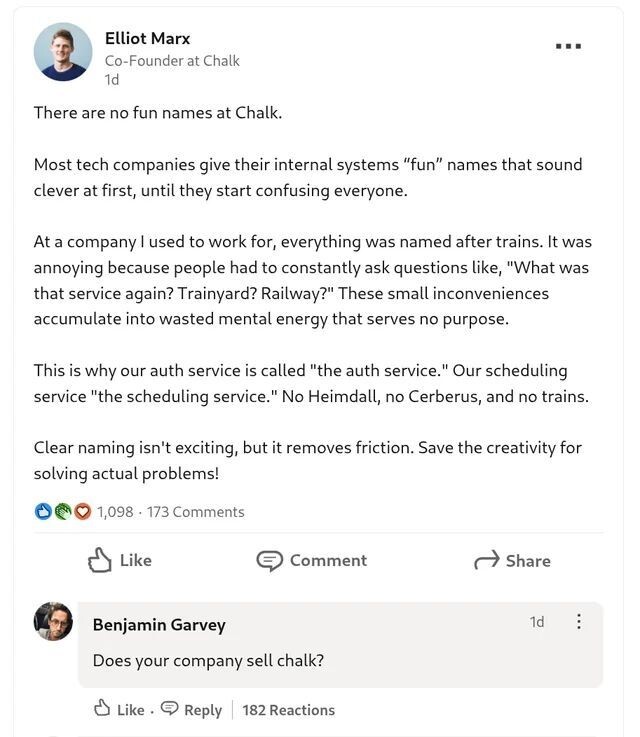
Task: Click the post's Comment button label
Action: click(x=328, y=561)
